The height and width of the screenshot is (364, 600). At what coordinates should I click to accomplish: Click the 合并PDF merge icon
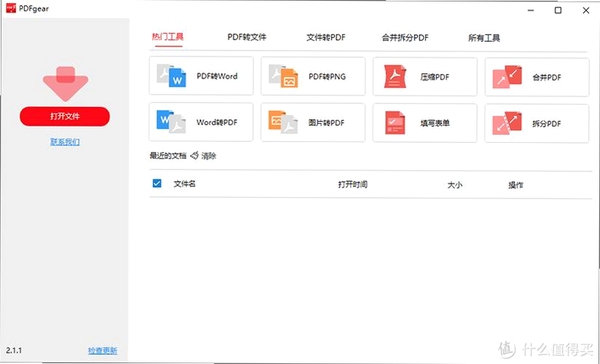tap(507, 77)
